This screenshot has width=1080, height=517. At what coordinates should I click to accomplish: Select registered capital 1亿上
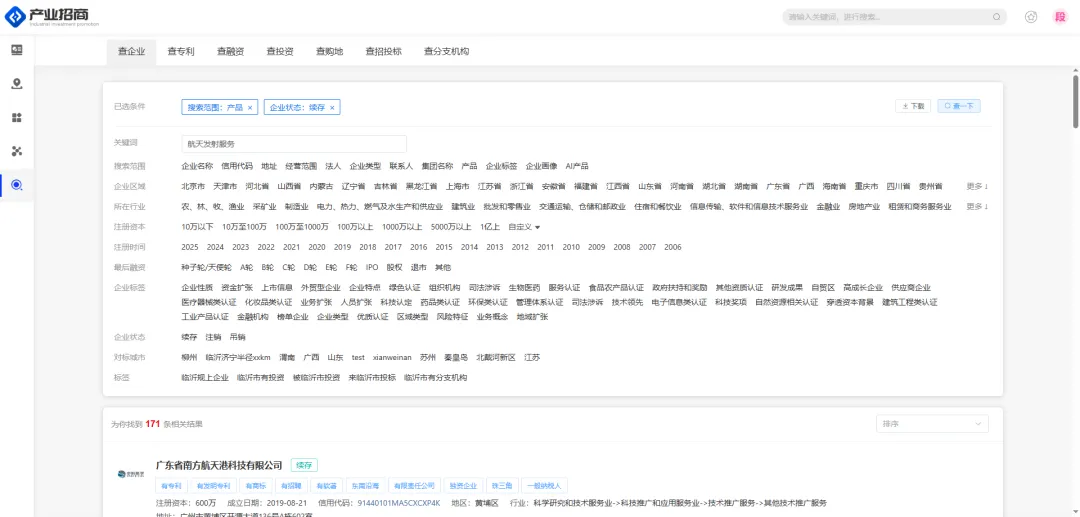point(490,227)
